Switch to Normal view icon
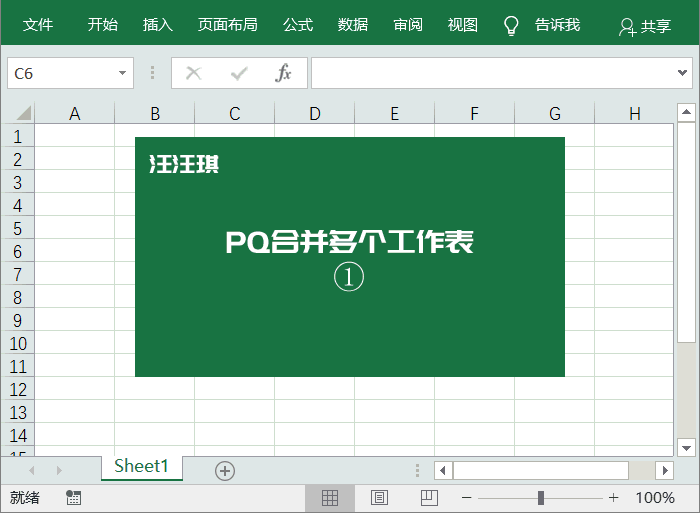The image size is (700, 513). 330,497
